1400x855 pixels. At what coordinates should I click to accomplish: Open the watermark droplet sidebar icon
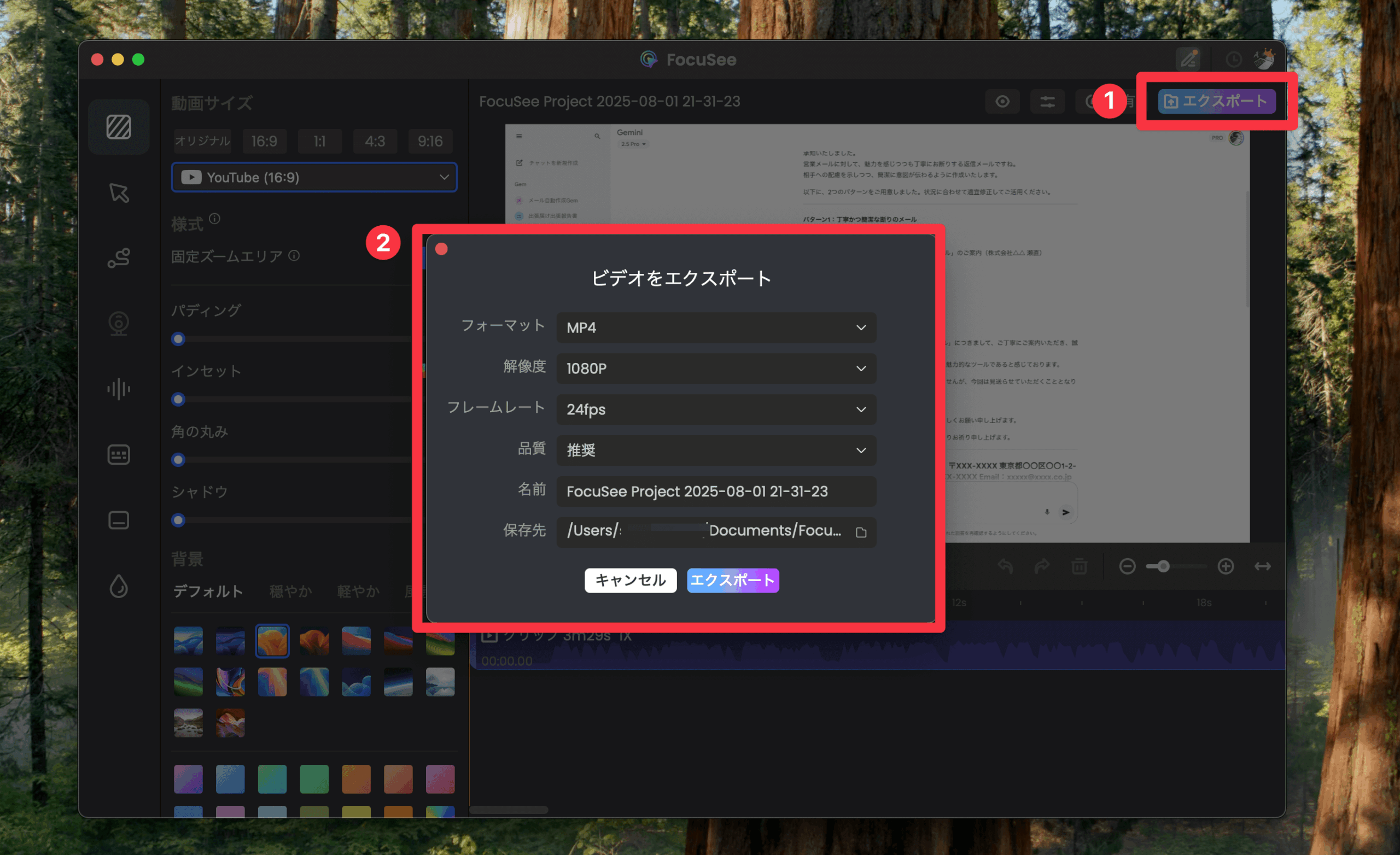pyautogui.click(x=119, y=585)
